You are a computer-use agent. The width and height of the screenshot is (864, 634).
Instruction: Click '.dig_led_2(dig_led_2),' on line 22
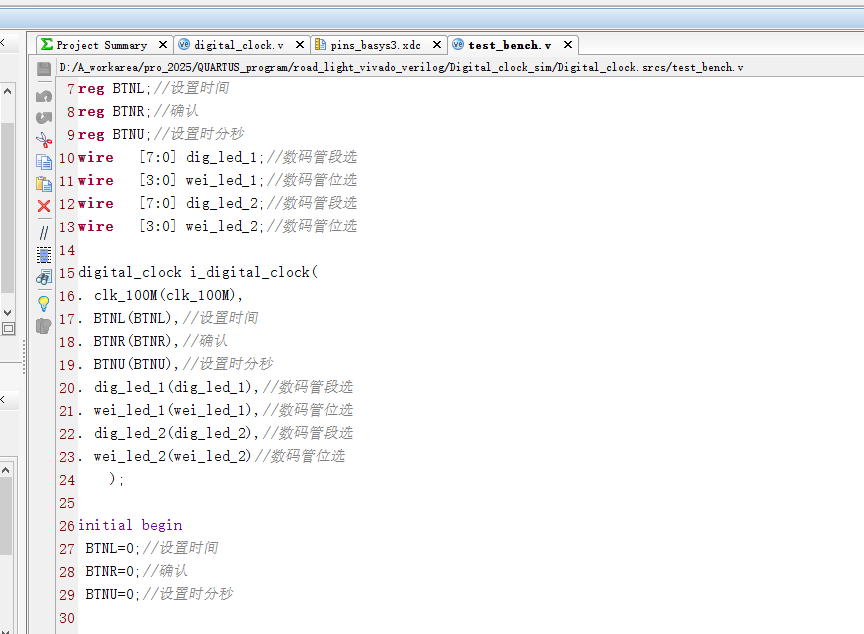click(x=168, y=433)
